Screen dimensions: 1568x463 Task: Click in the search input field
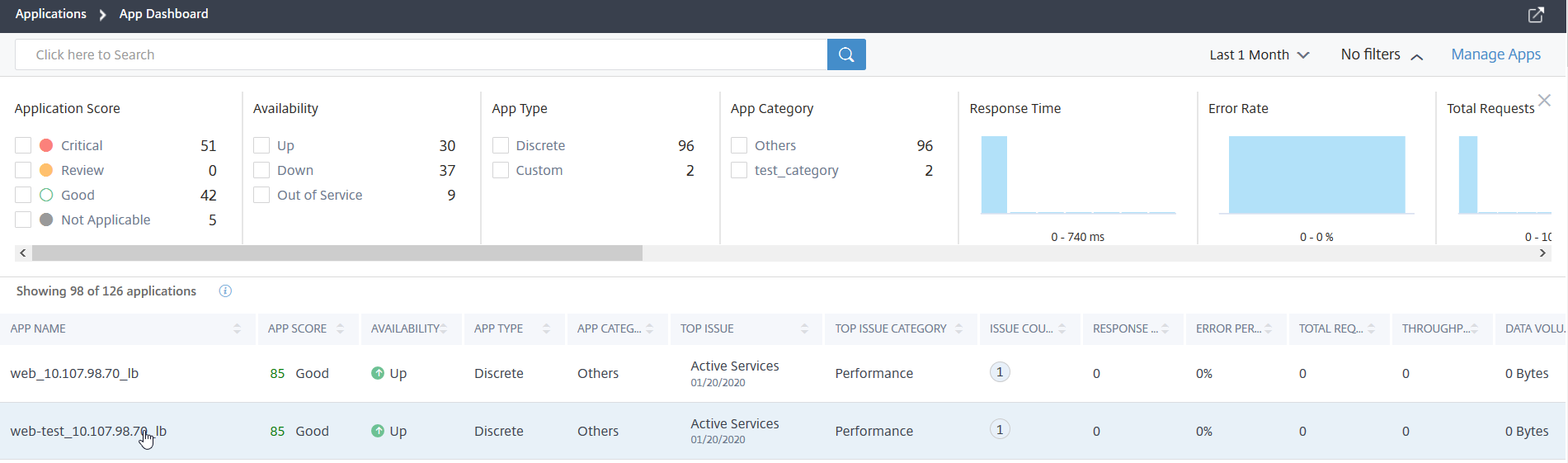tap(421, 54)
